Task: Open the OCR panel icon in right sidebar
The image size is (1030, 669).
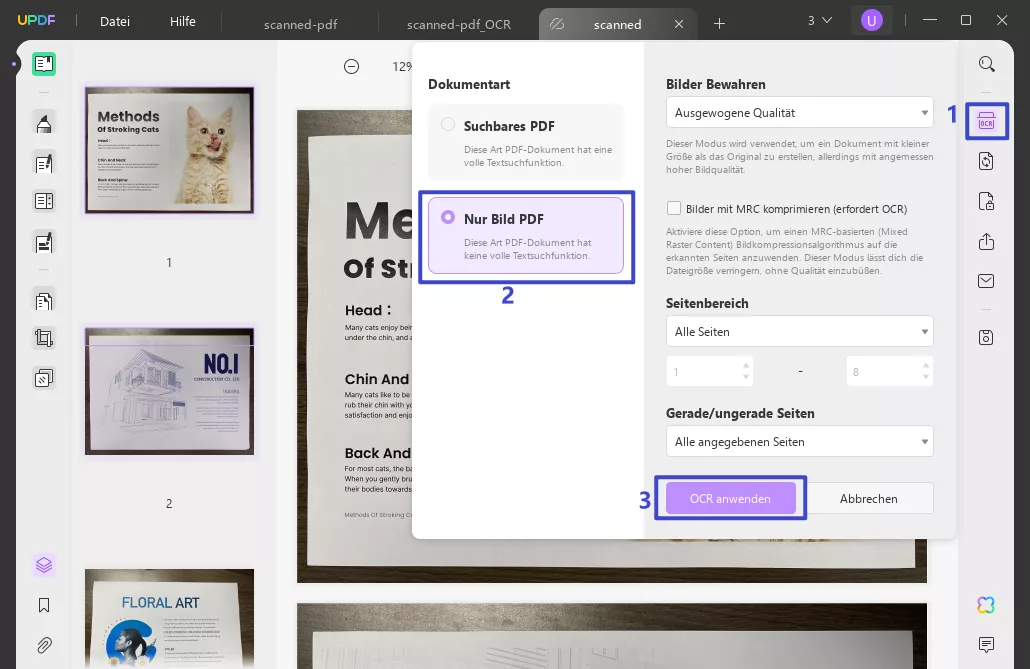Action: click(x=986, y=120)
